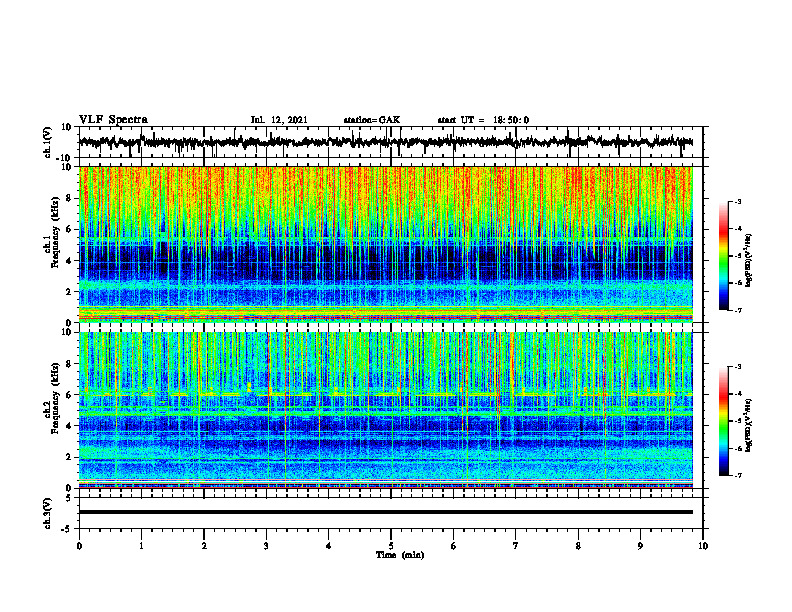Click the "VLF Spectra" plot title
The image size is (792, 612).
(x=113, y=120)
